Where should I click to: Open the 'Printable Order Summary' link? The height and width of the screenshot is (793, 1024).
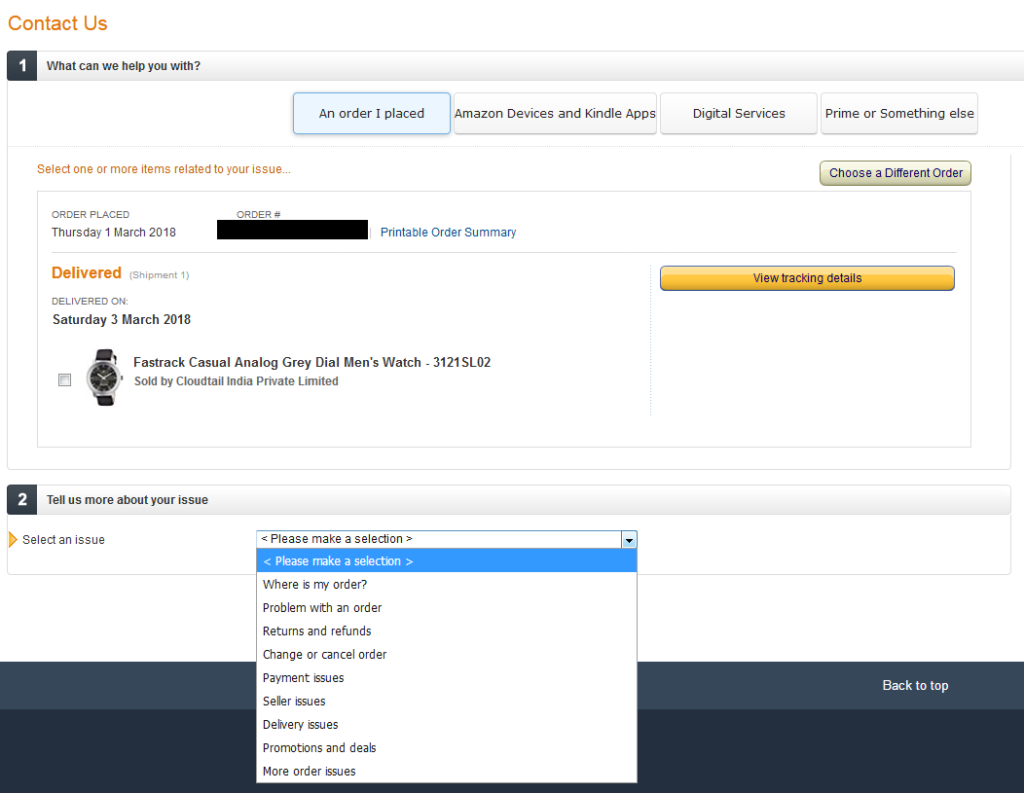pyautogui.click(x=448, y=232)
